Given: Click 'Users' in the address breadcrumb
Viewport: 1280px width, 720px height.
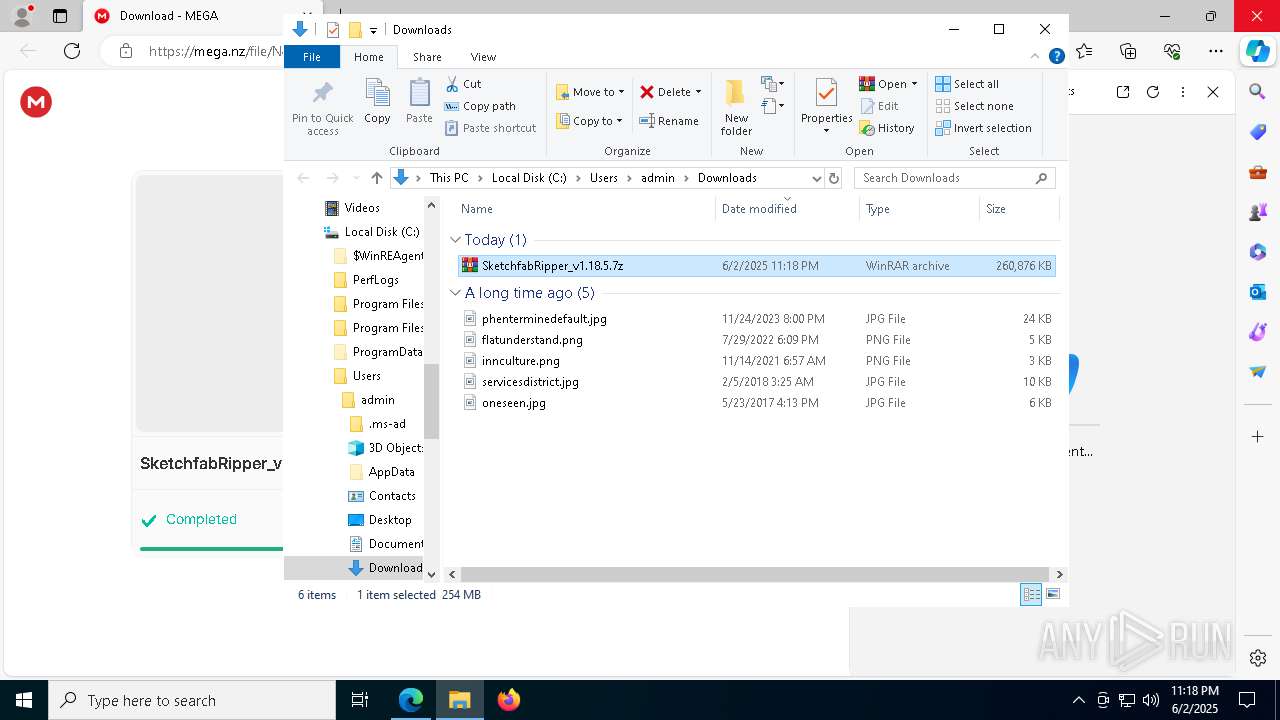Looking at the screenshot, I should coord(604,178).
